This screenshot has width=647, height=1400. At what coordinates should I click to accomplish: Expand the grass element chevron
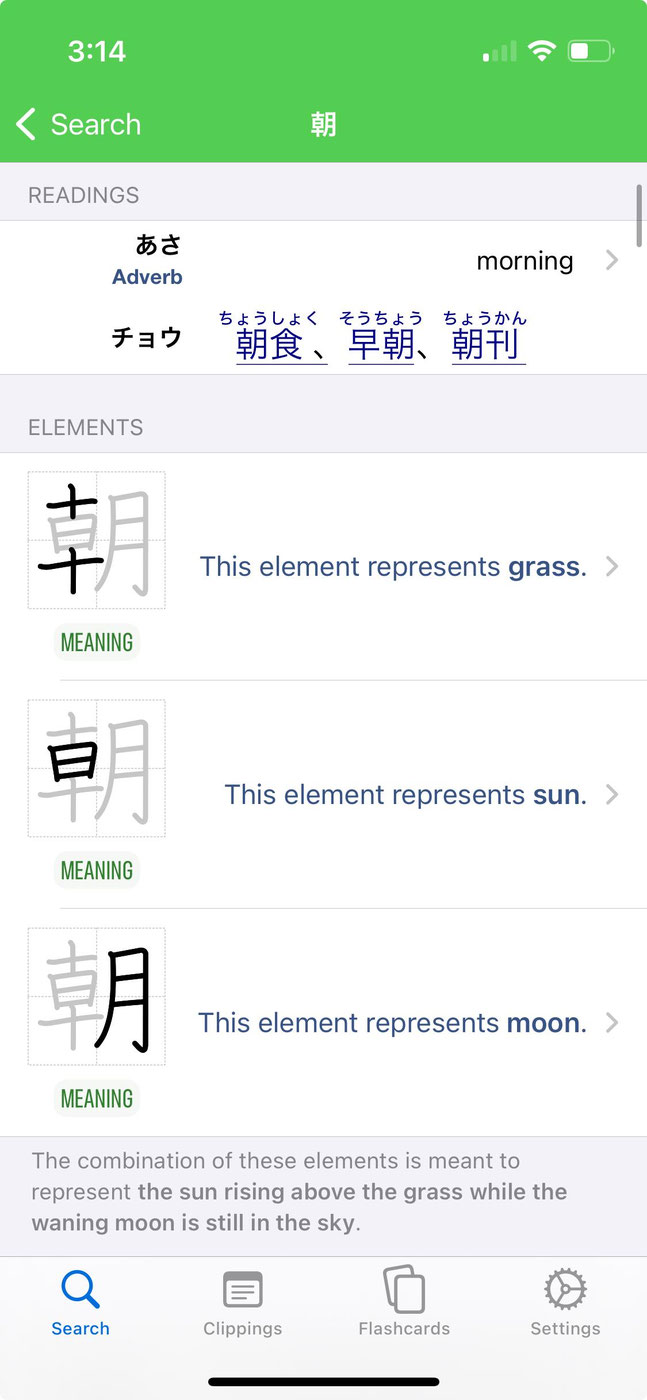612,567
